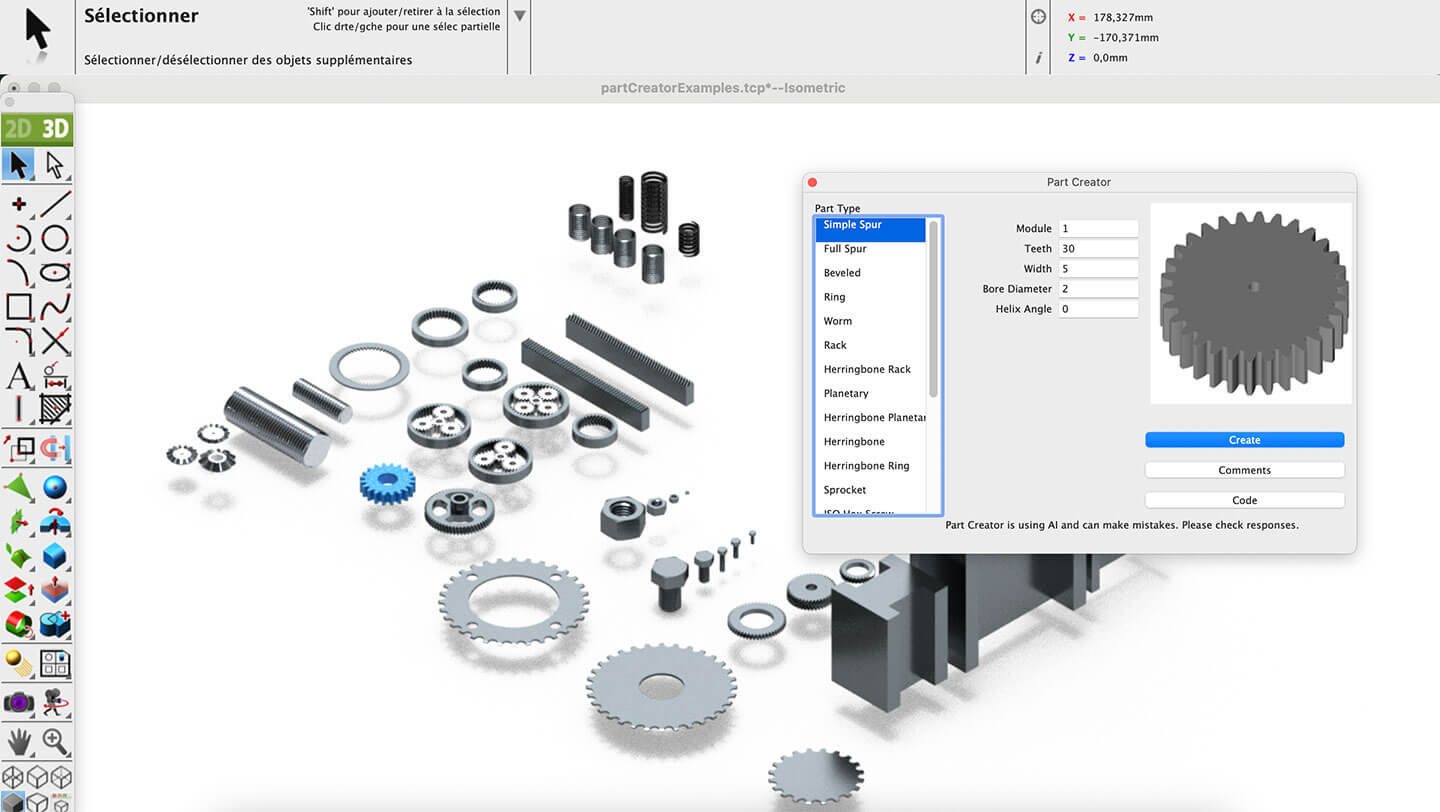Click the Sphere primitive tool
This screenshot has height=812, width=1440.
click(x=55, y=487)
